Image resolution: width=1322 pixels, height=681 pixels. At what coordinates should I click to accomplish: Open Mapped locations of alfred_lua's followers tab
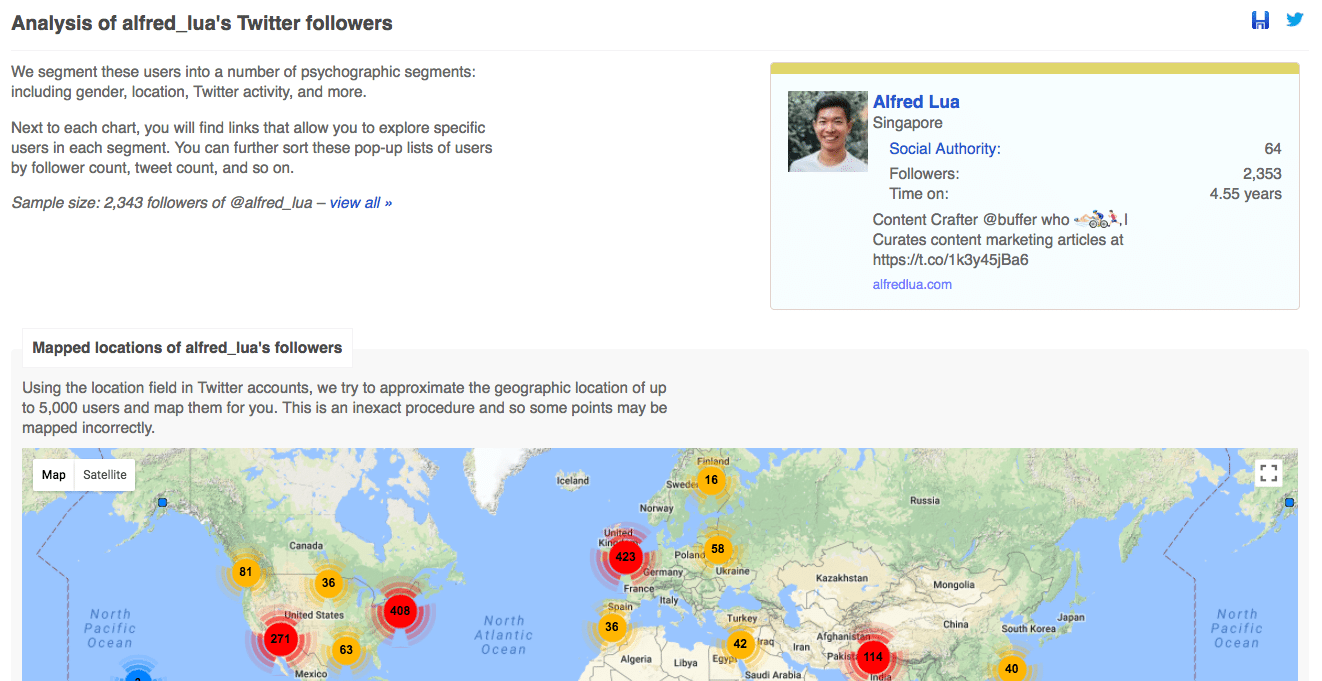[x=187, y=348]
